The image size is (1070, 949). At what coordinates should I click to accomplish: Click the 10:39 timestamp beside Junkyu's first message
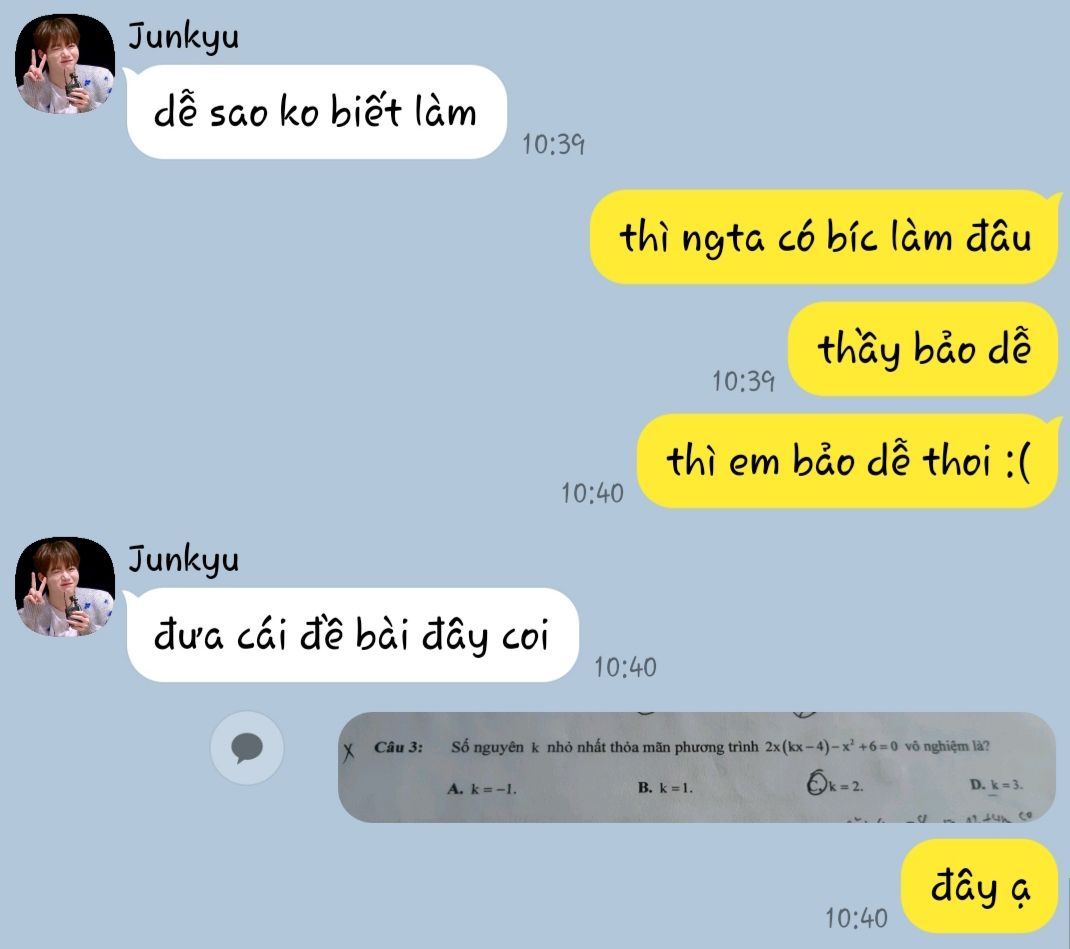(x=553, y=144)
